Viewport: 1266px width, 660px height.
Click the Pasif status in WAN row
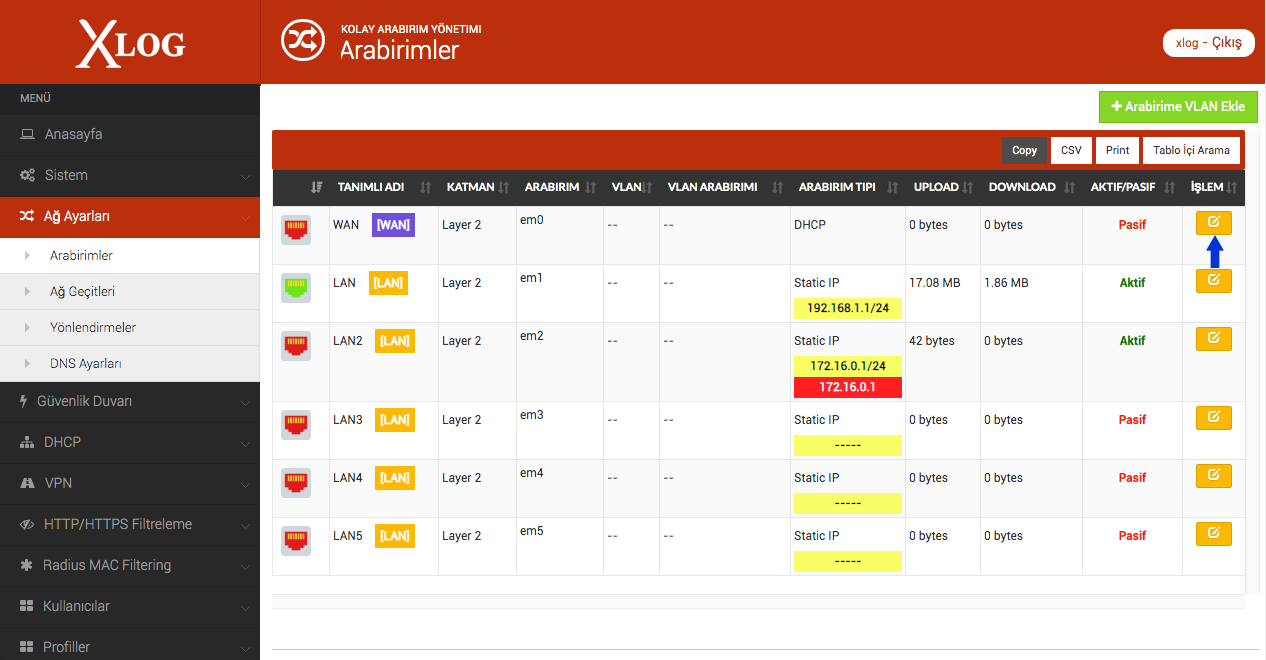point(1132,225)
